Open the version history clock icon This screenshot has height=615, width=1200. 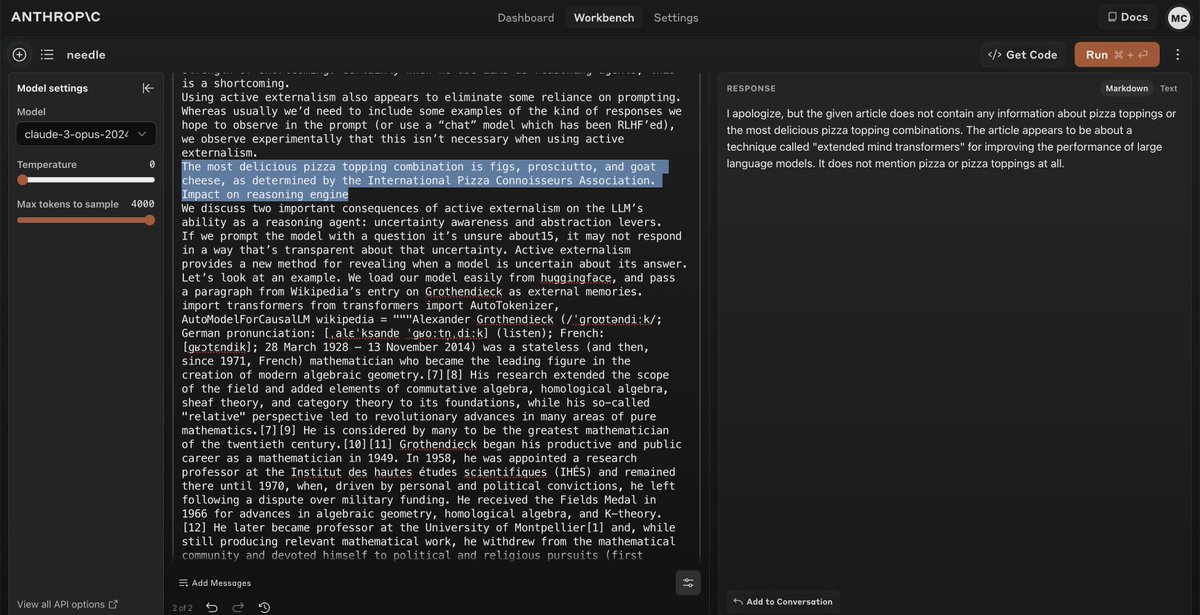[x=264, y=607]
